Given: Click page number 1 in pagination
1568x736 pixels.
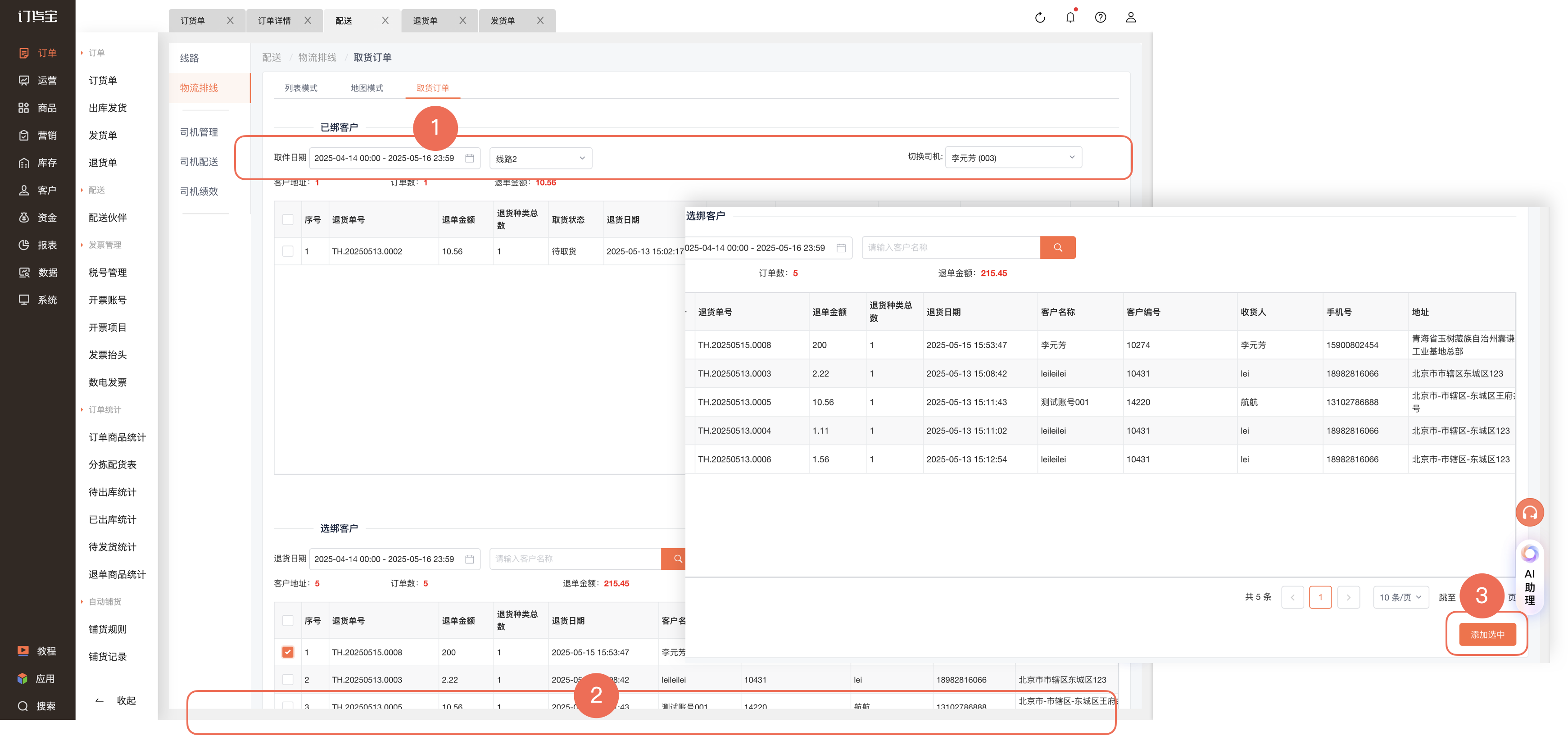Looking at the screenshot, I should click(x=1320, y=597).
